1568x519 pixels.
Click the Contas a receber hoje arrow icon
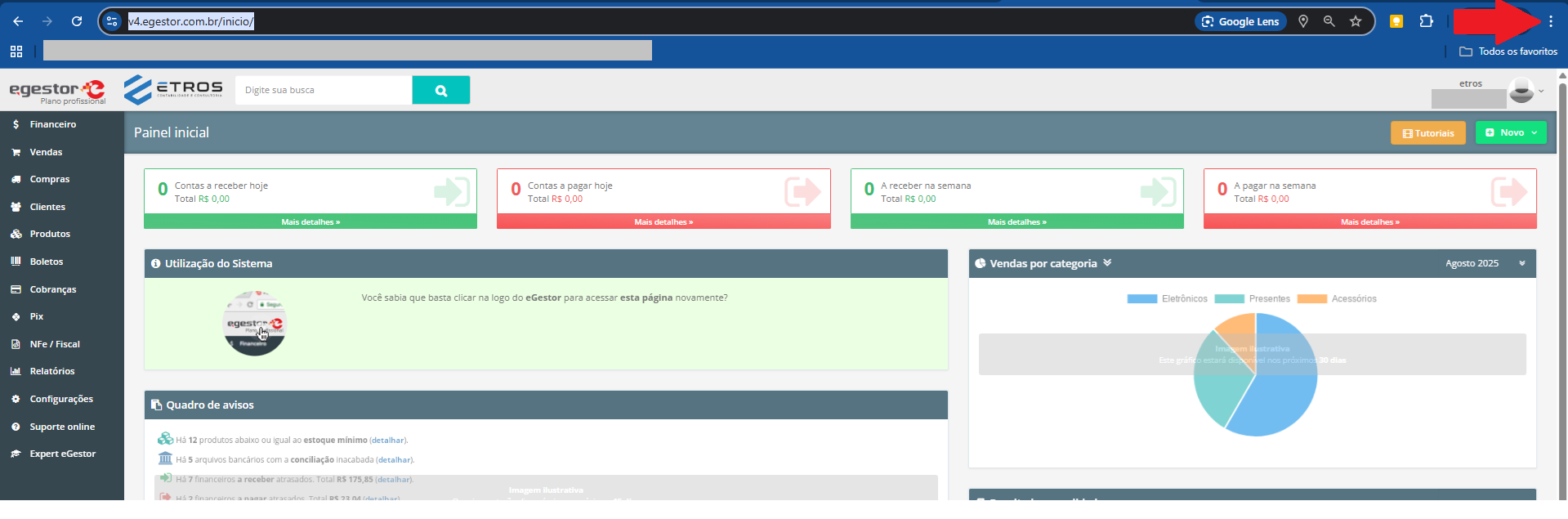tap(452, 191)
